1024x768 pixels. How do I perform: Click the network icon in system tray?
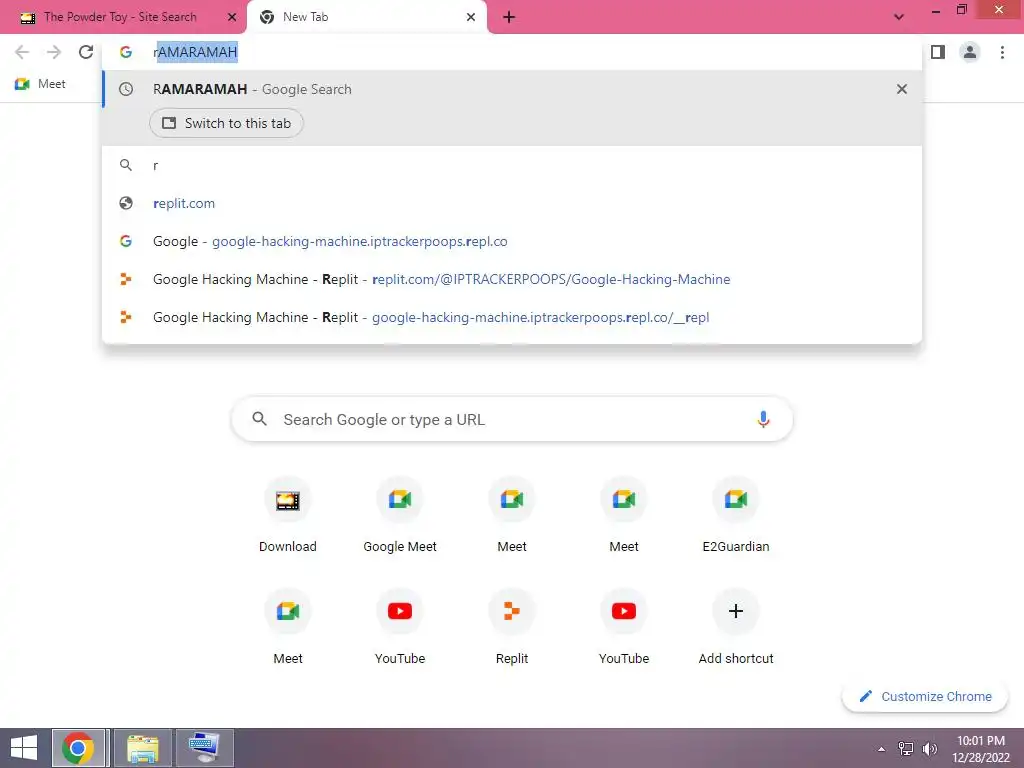906,749
